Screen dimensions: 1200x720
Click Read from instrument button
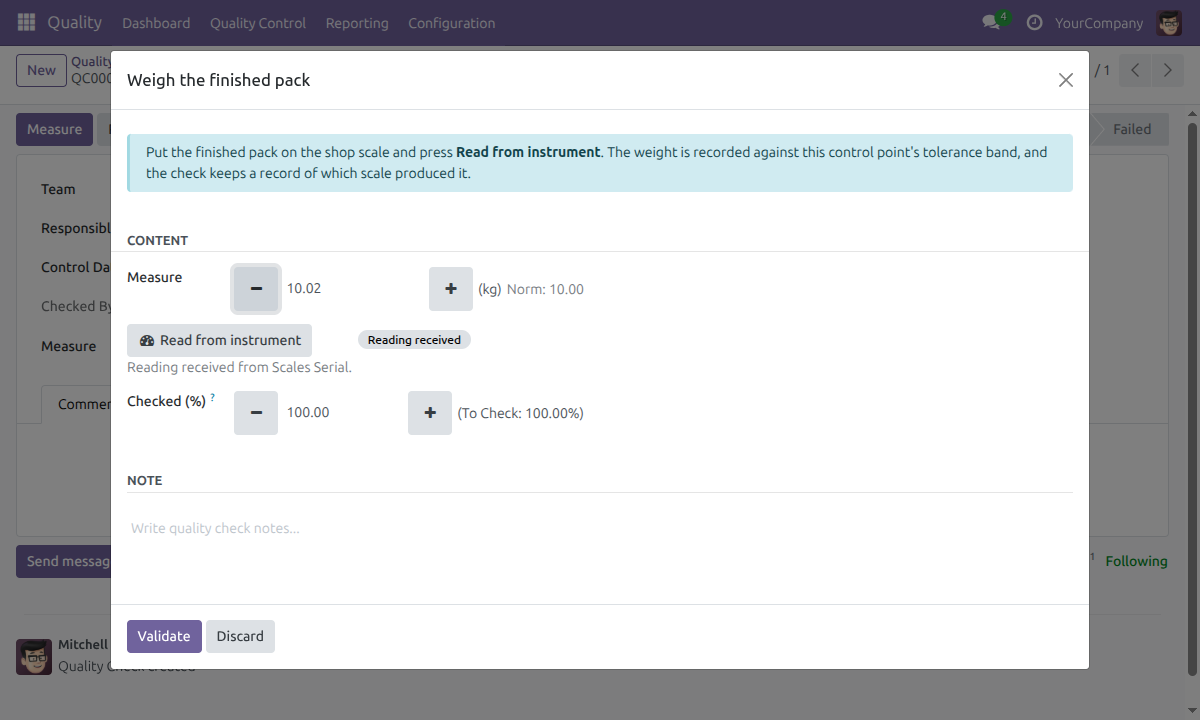point(220,340)
